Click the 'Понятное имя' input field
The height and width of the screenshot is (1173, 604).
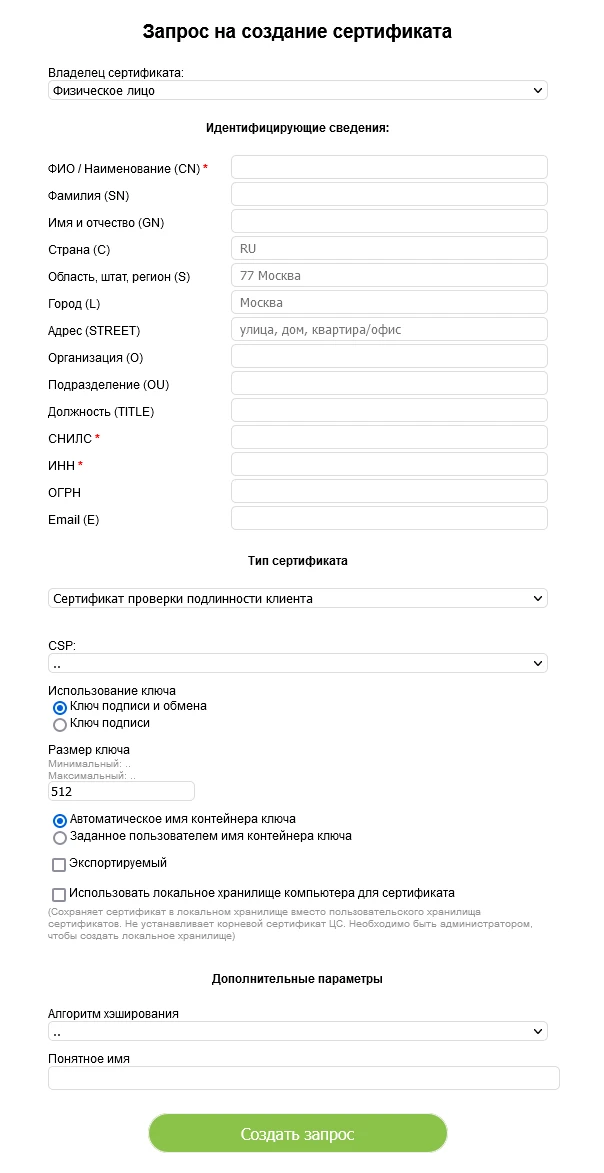[303, 1078]
